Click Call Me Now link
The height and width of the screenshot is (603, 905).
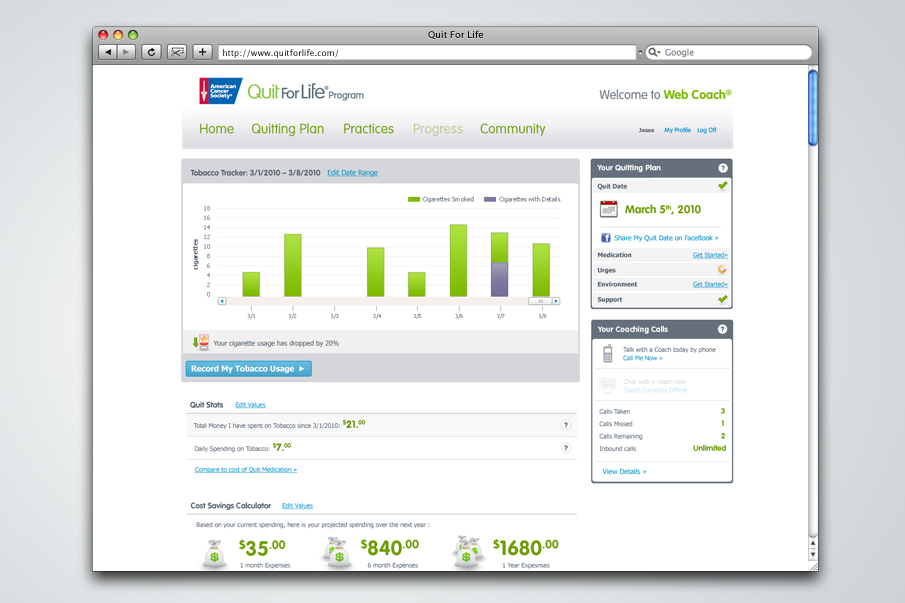[642, 358]
